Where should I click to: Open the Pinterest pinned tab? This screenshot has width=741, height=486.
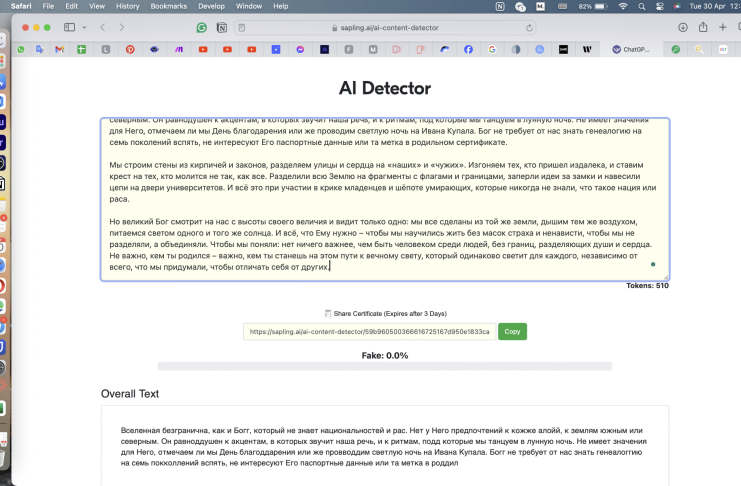tap(130, 49)
